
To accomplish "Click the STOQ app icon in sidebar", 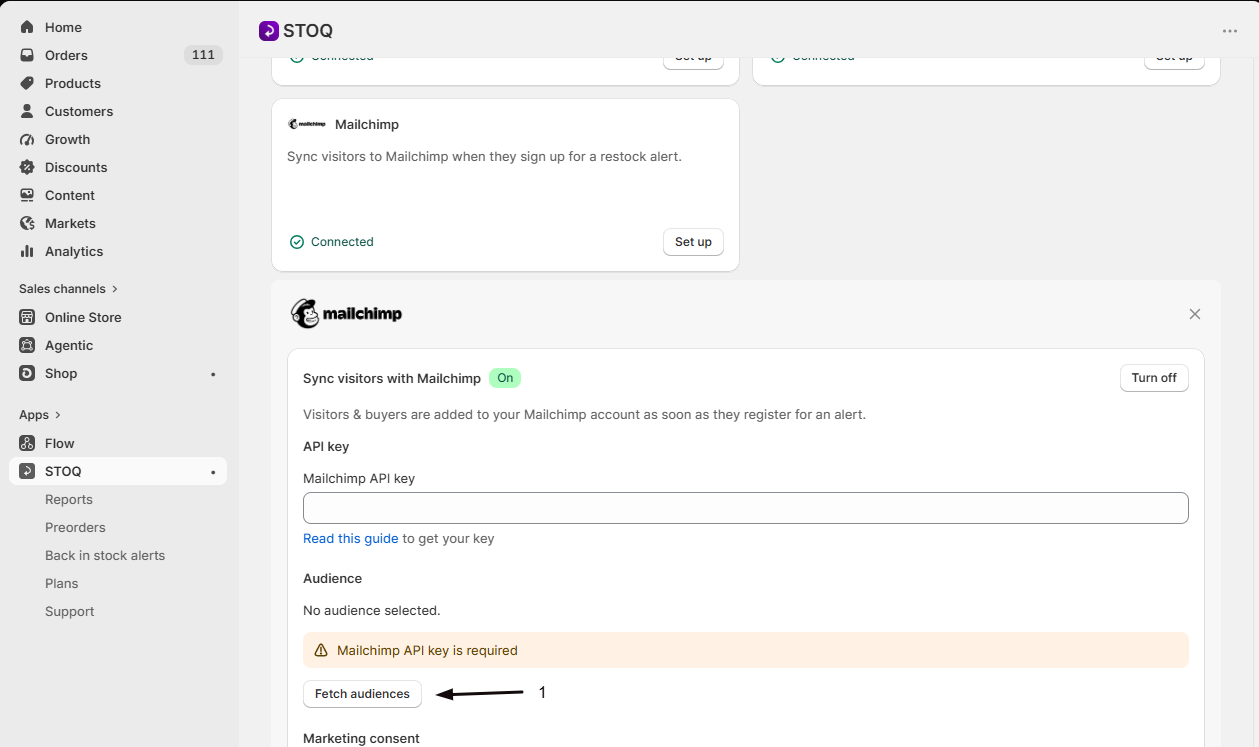I will [x=27, y=471].
